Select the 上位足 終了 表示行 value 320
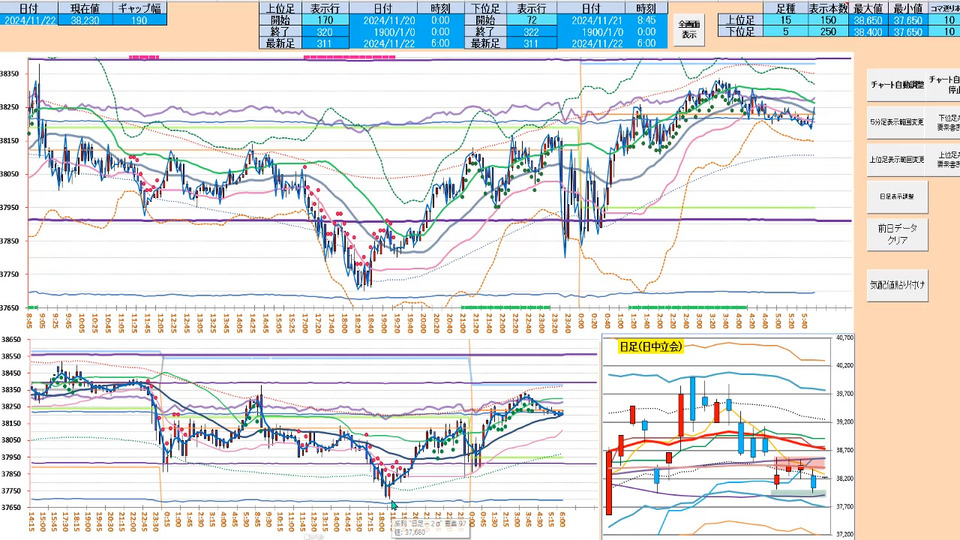This screenshot has width=960, height=540. click(325, 32)
